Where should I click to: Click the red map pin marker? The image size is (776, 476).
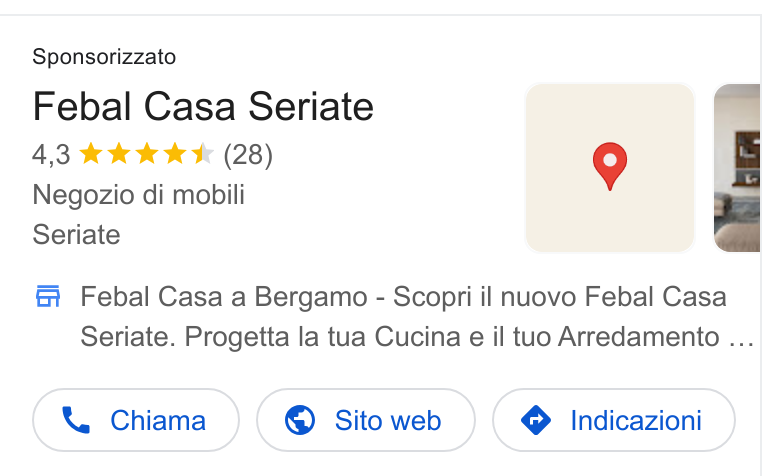point(610,166)
